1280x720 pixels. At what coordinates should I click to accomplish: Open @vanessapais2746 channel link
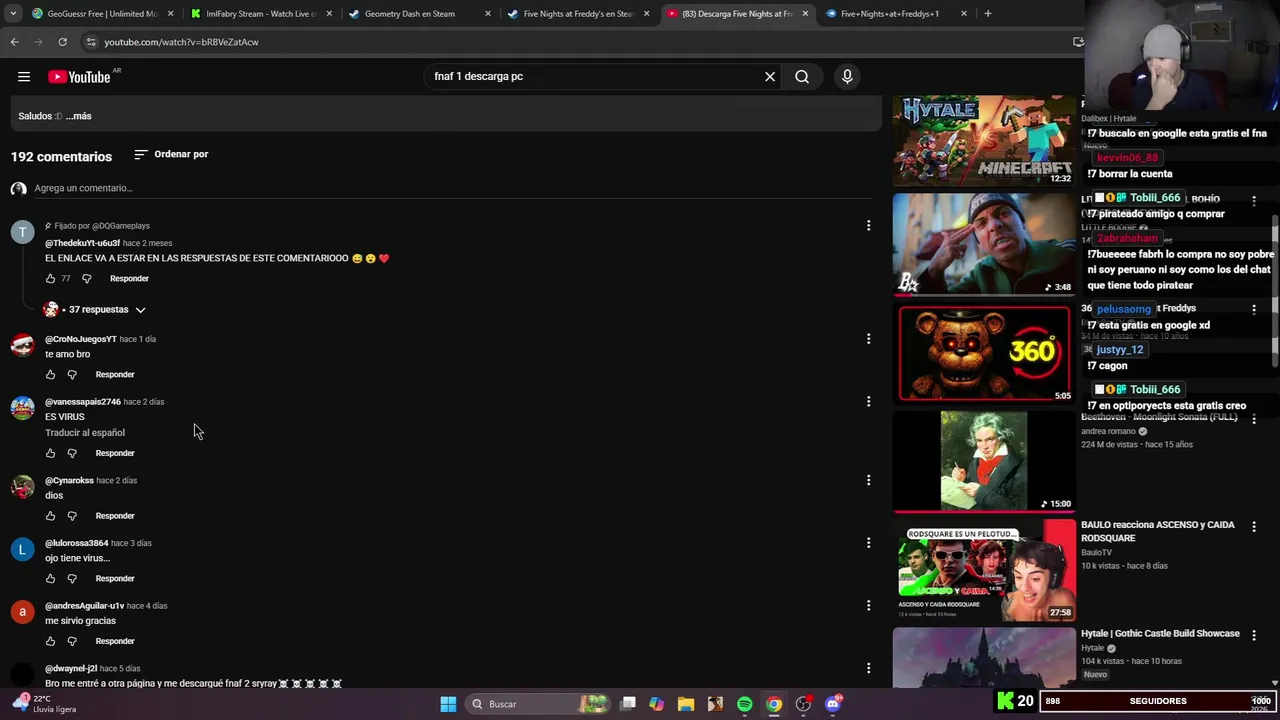click(83, 402)
